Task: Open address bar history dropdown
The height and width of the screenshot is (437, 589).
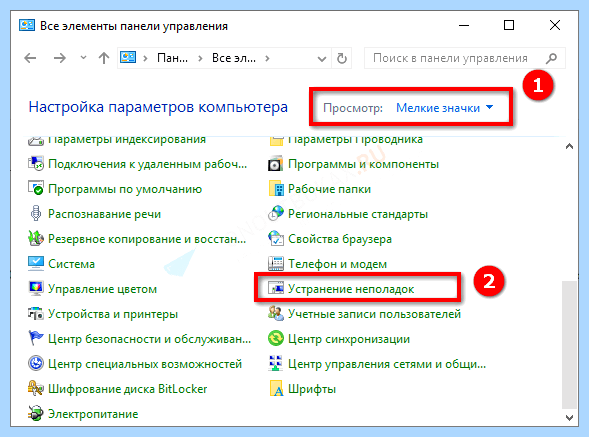Action: [x=322, y=59]
